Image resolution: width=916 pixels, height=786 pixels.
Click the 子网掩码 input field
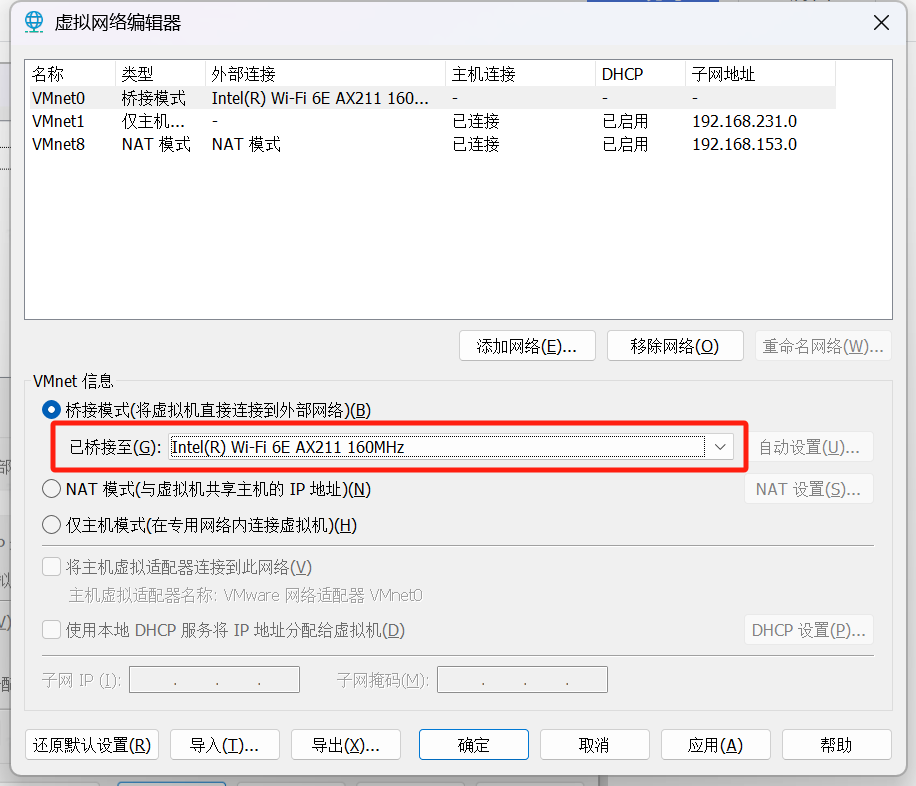point(522,680)
